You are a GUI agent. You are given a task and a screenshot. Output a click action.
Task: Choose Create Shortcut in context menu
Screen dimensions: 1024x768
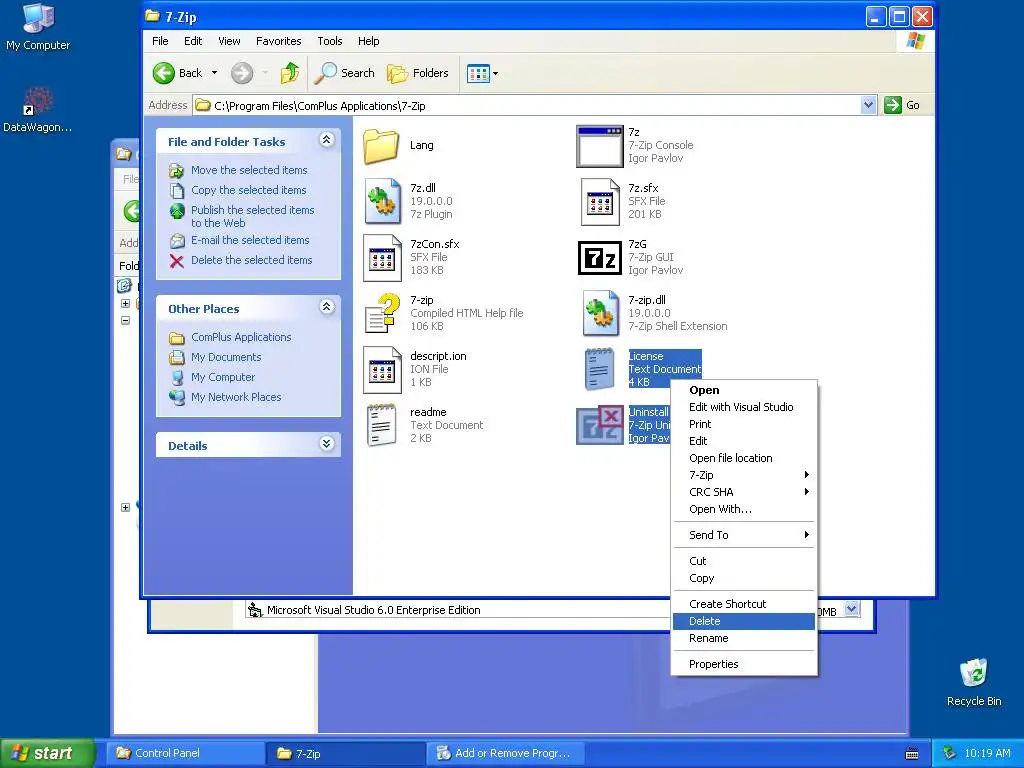click(x=744, y=604)
